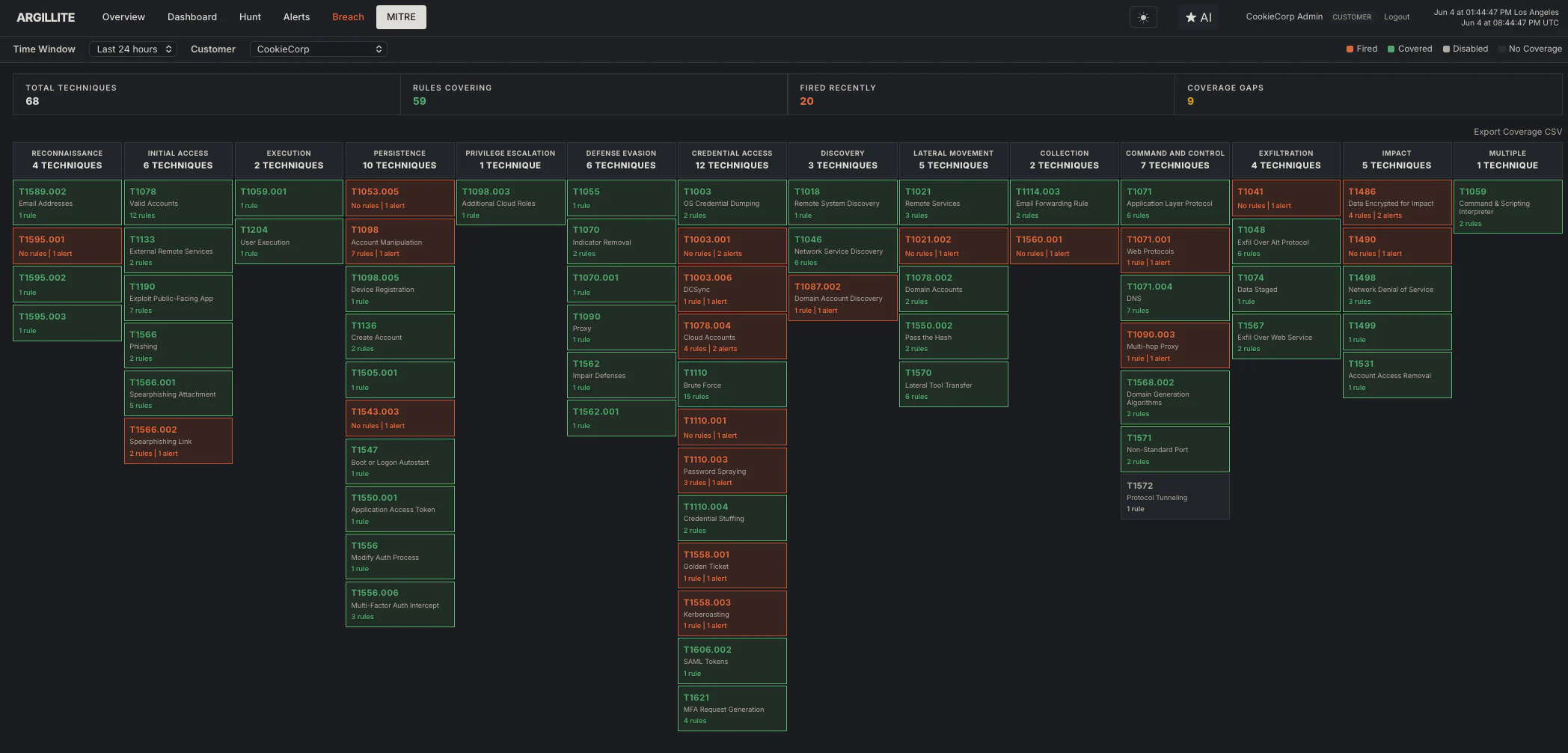
Task: Open the T1560.001 technique card
Action: 1064,246
